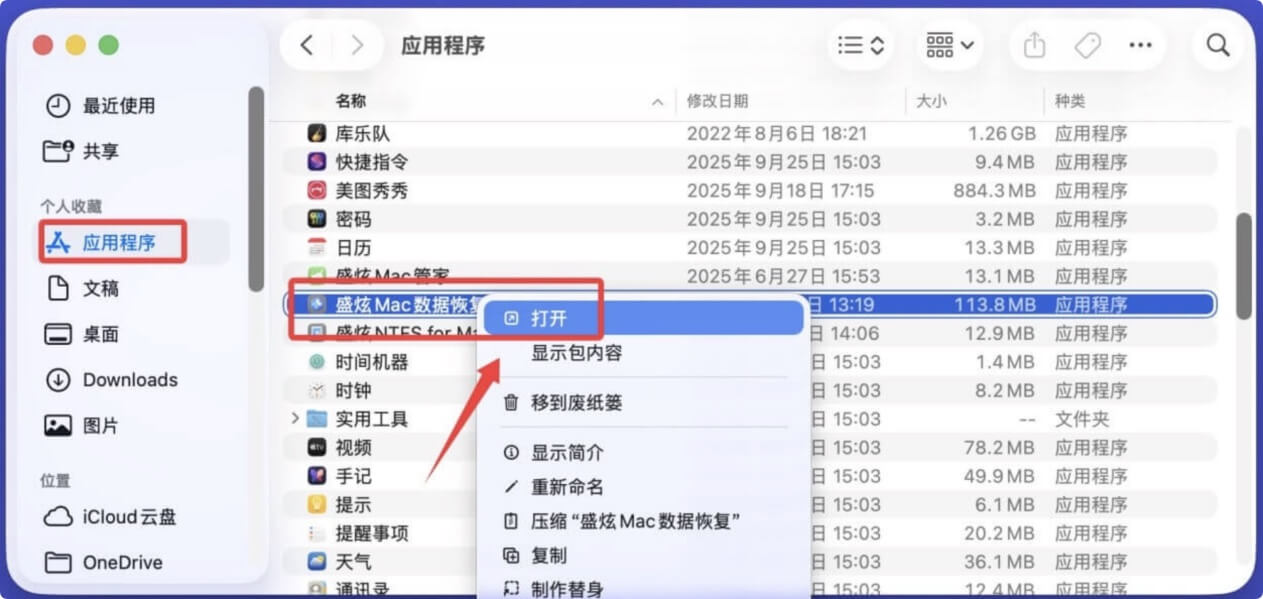The height and width of the screenshot is (599, 1263).
Task: Toggle the list view mode button
Action: [x=852, y=44]
